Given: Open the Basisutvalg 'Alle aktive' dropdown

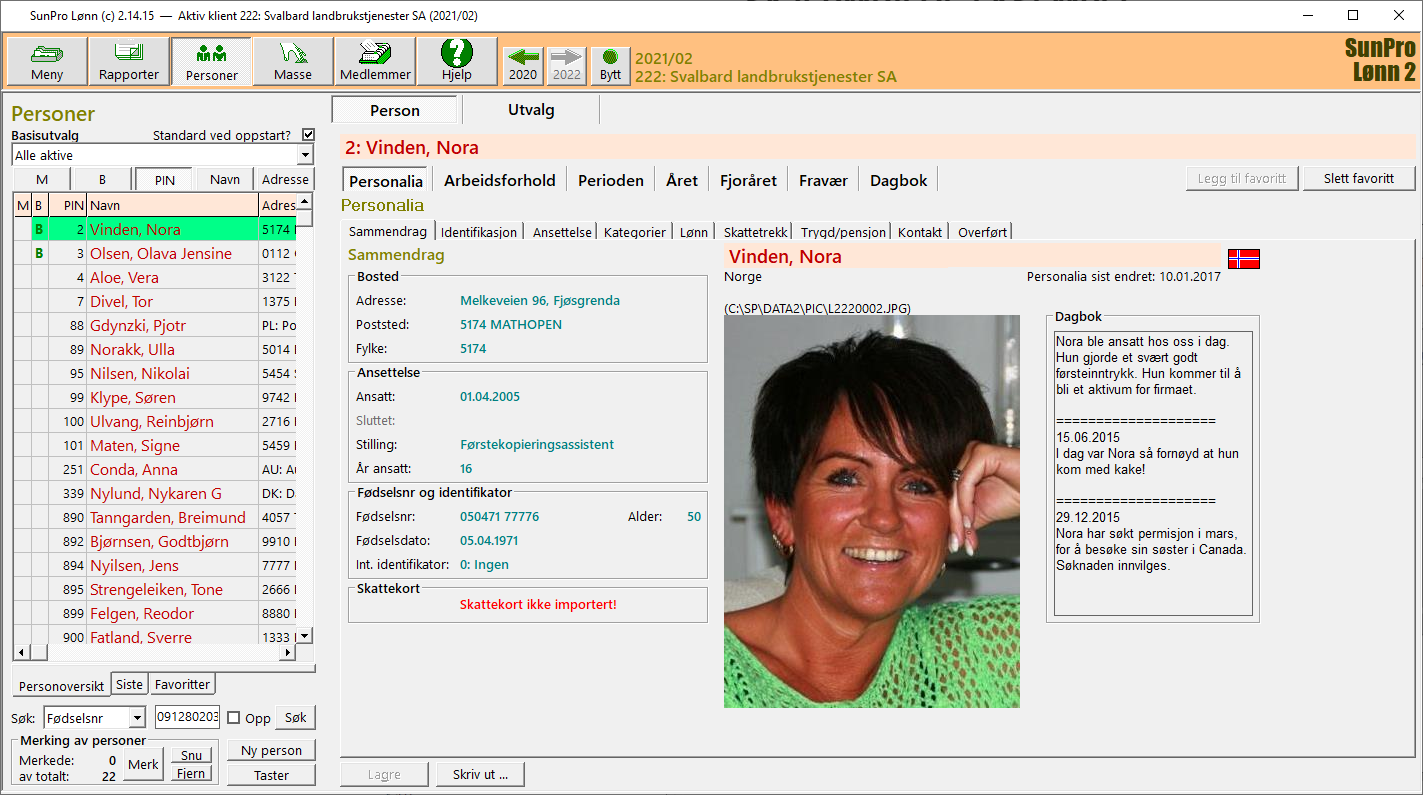Looking at the screenshot, I should point(162,155).
